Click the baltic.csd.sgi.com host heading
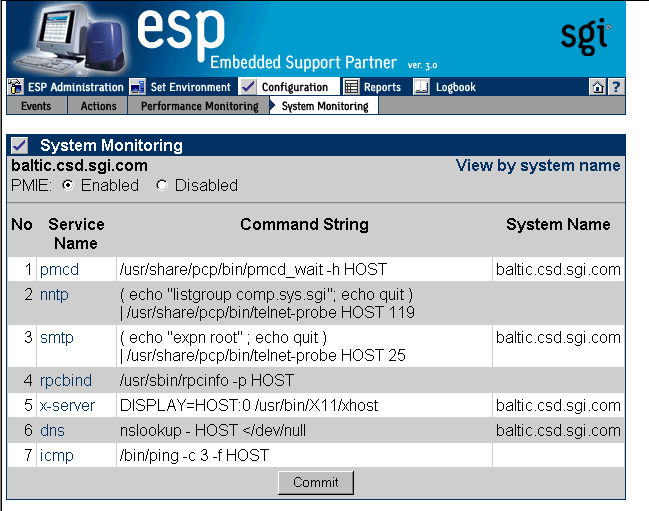The width and height of the screenshot is (649, 511). [x=79, y=166]
